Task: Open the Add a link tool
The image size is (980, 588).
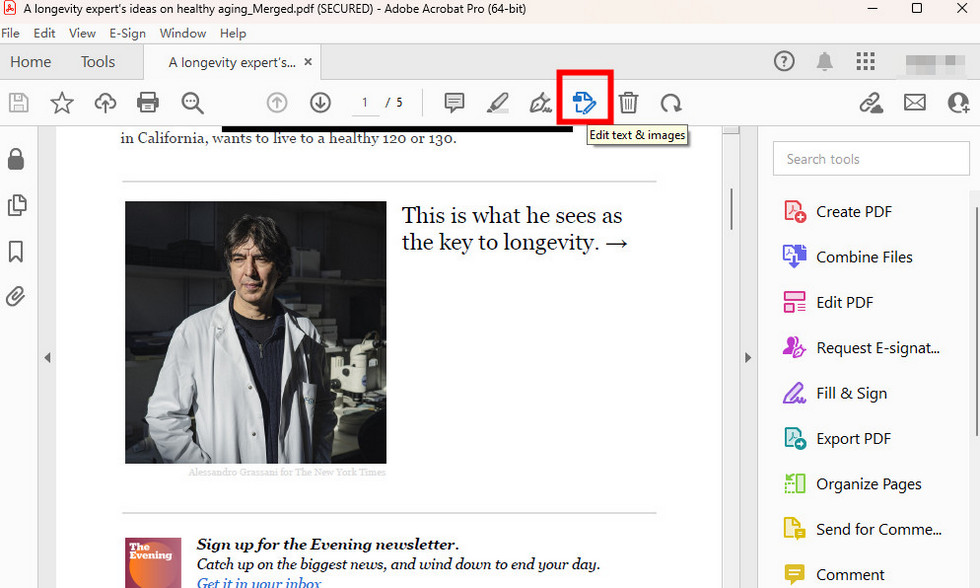Action: [870, 102]
